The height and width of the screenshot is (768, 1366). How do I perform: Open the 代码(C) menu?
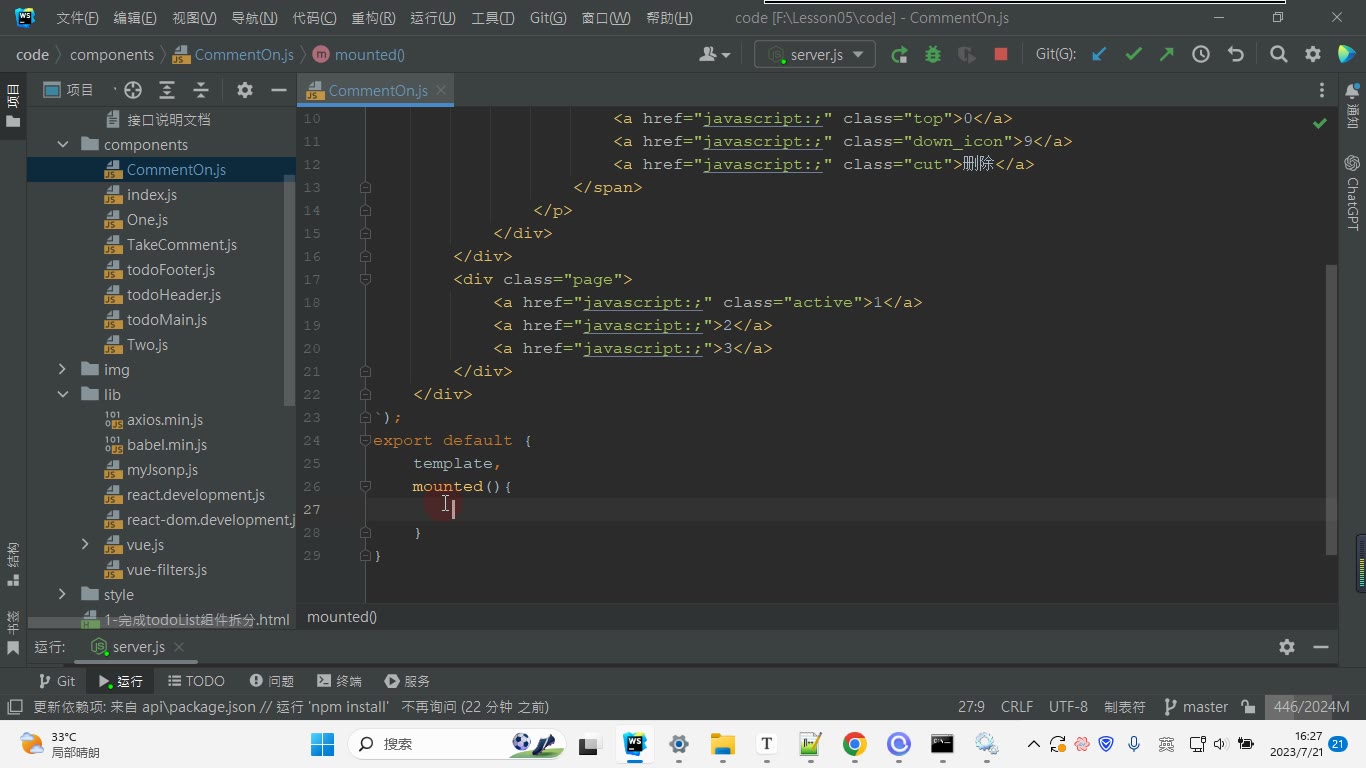pyautogui.click(x=314, y=18)
